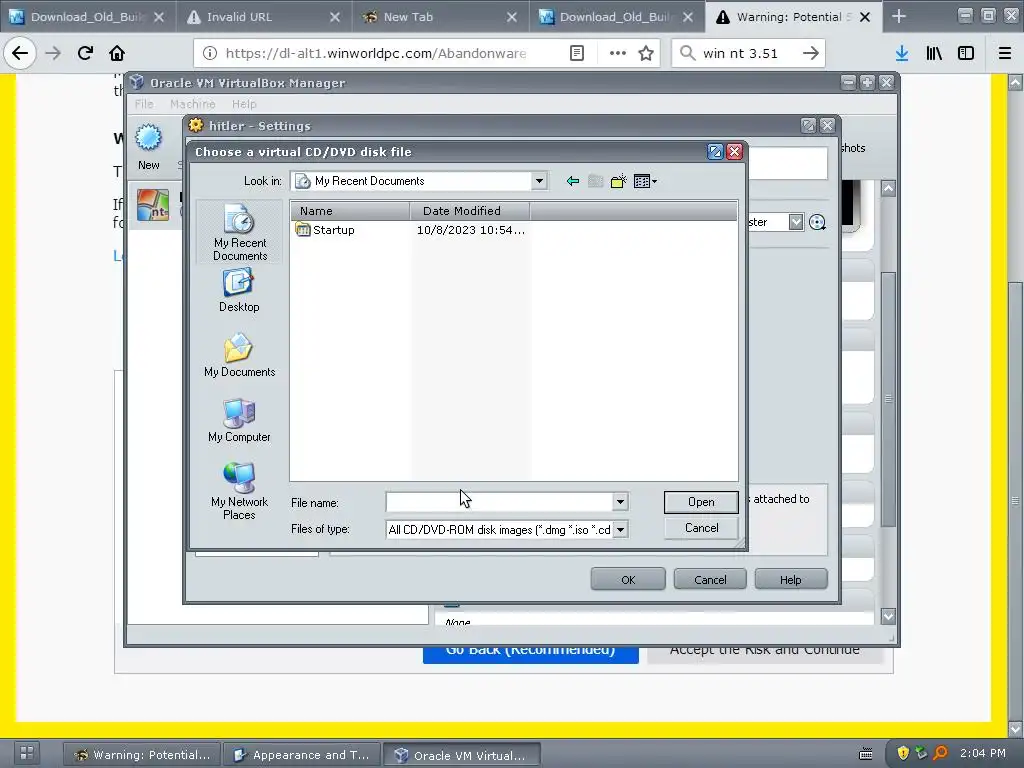Click Firefox back arrow button
The width and height of the screenshot is (1024, 768).
[x=20, y=53]
